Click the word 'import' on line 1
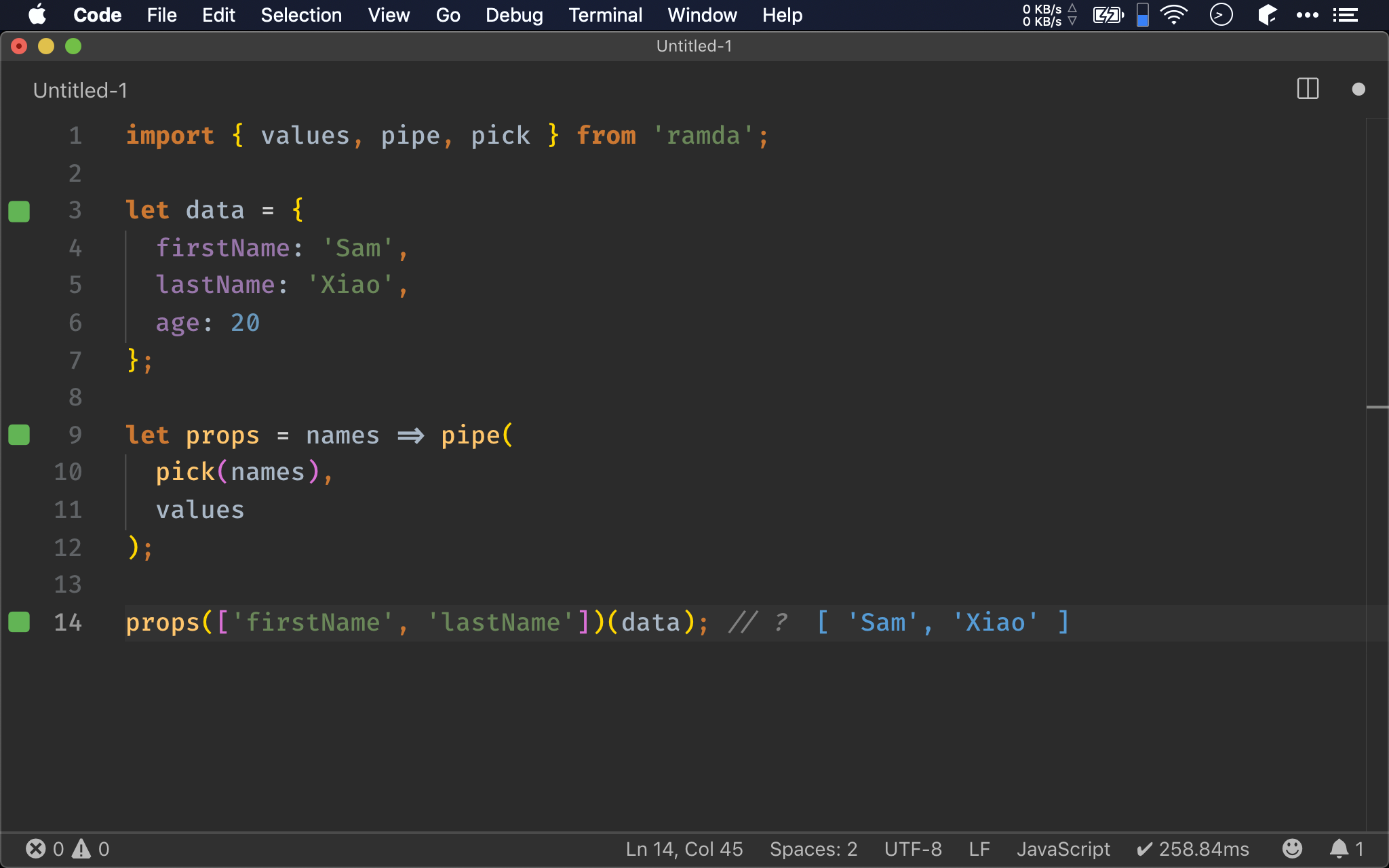The image size is (1389, 868). tap(170, 136)
